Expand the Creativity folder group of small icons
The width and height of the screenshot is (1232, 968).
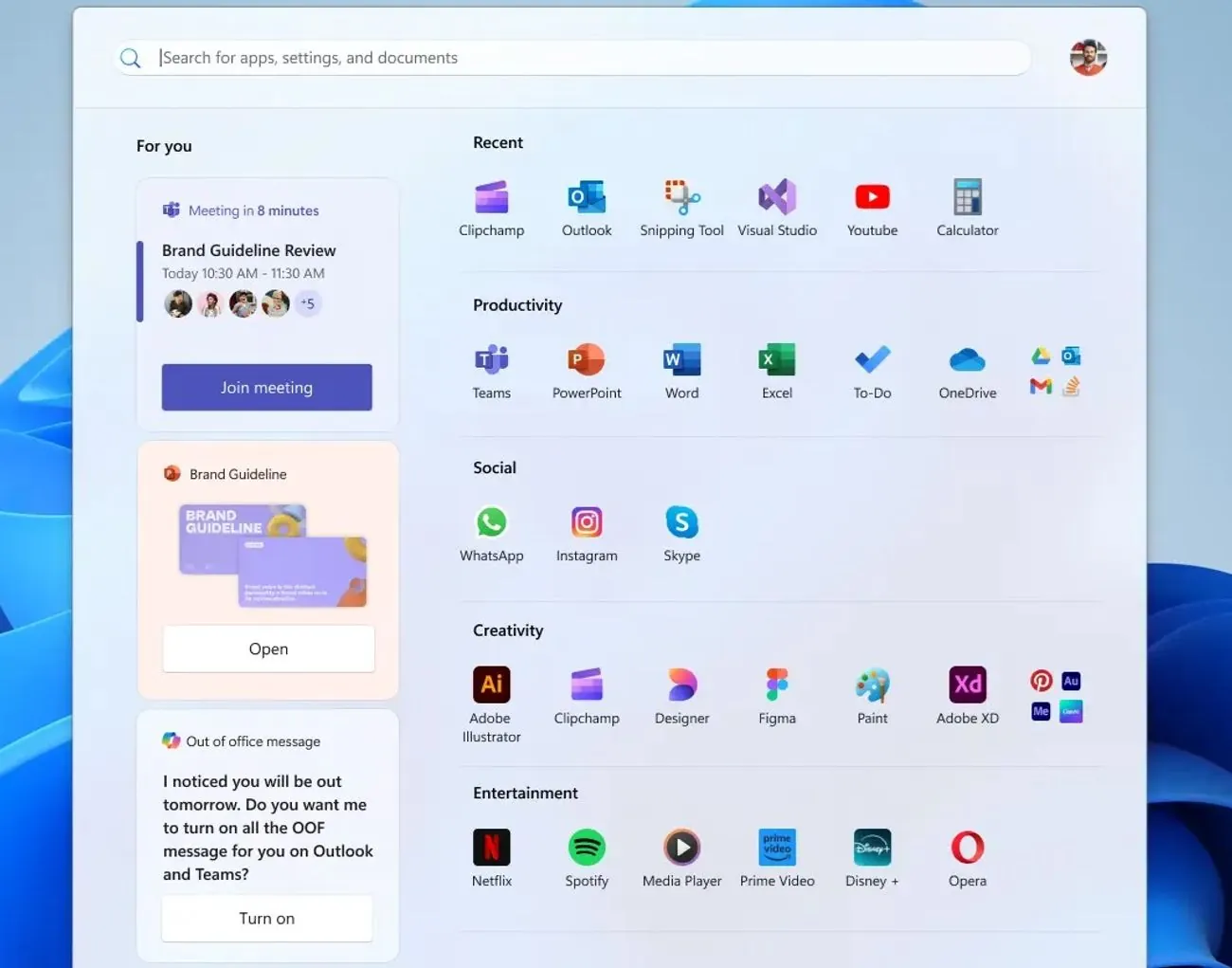(x=1056, y=697)
